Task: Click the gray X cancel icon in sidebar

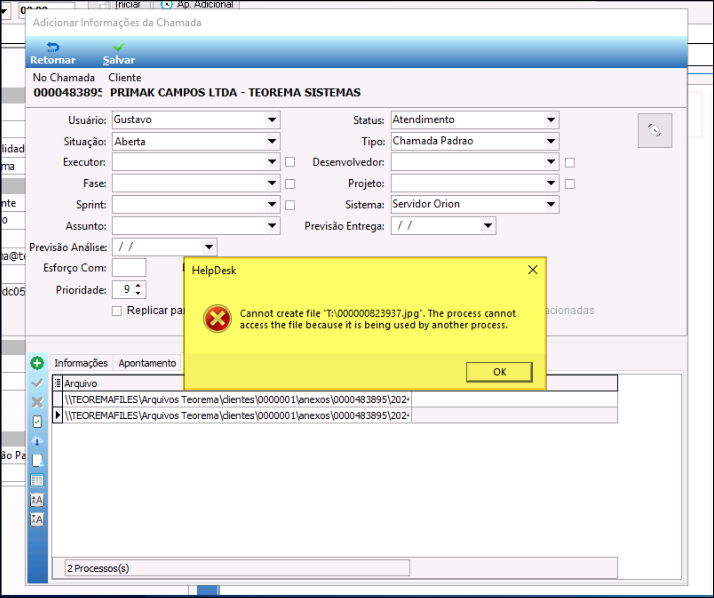Action: [37, 402]
